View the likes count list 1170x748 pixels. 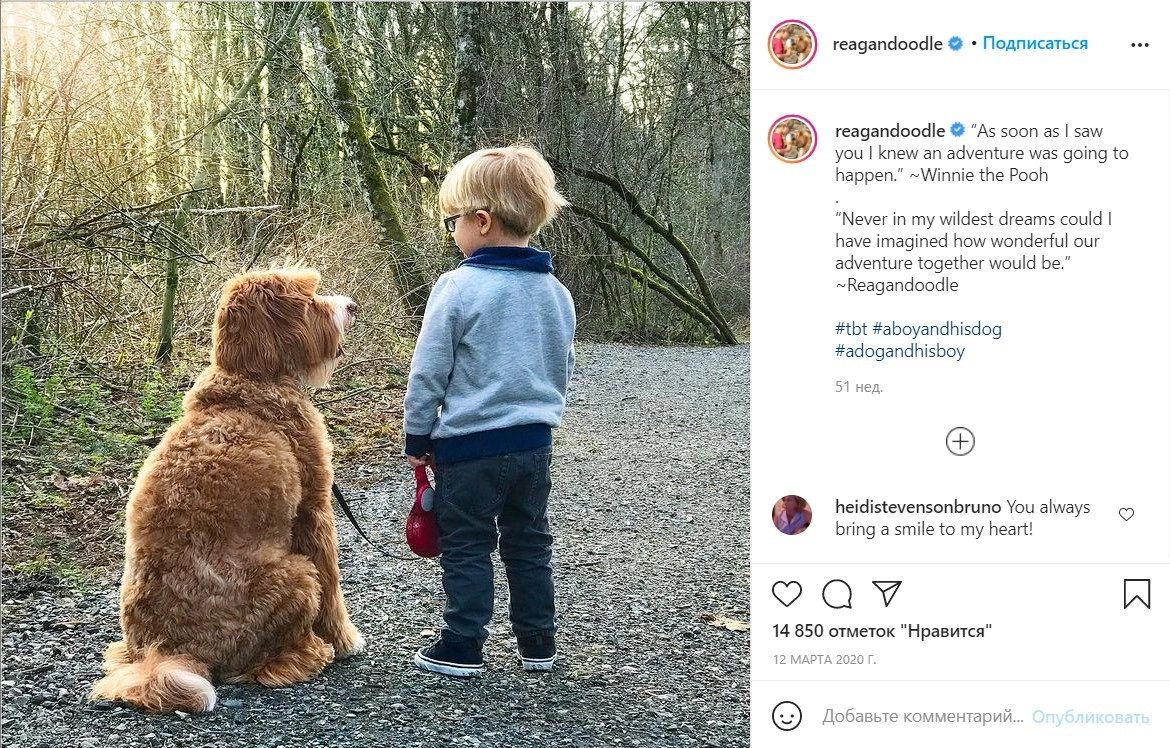click(881, 631)
